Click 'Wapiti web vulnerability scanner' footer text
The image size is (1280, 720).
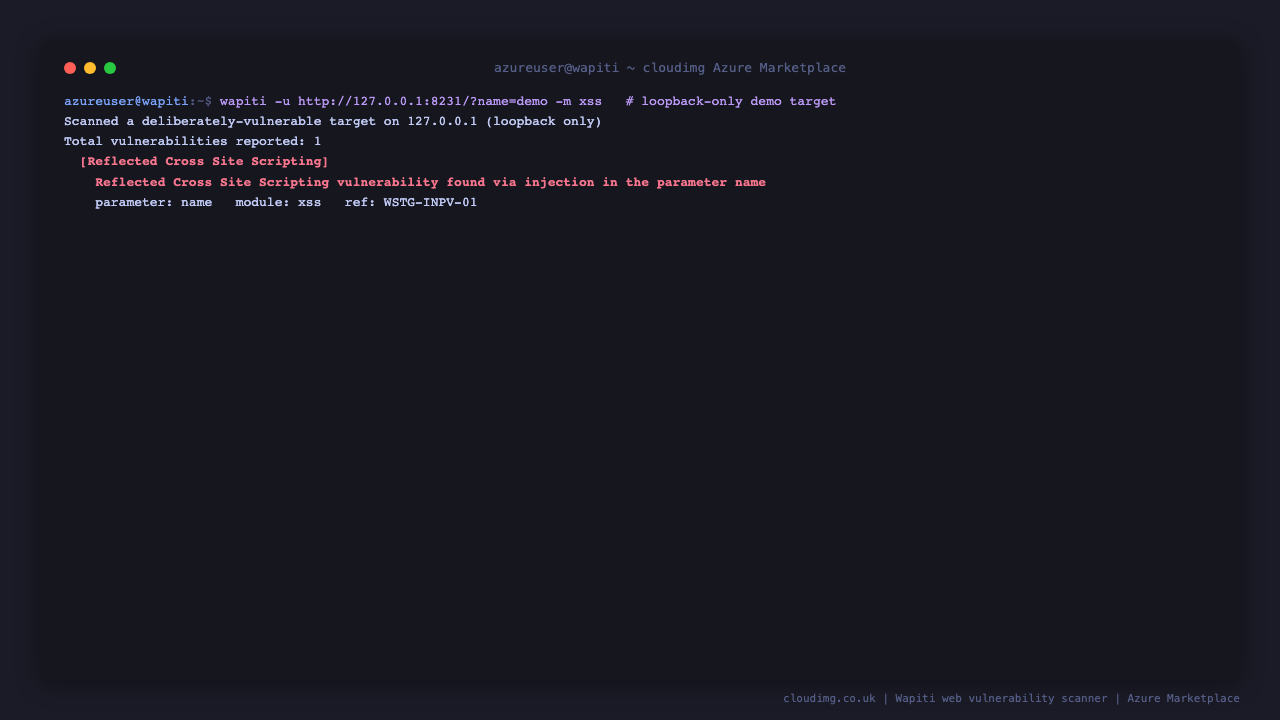pyautogui.click(x=1001, y=698)
